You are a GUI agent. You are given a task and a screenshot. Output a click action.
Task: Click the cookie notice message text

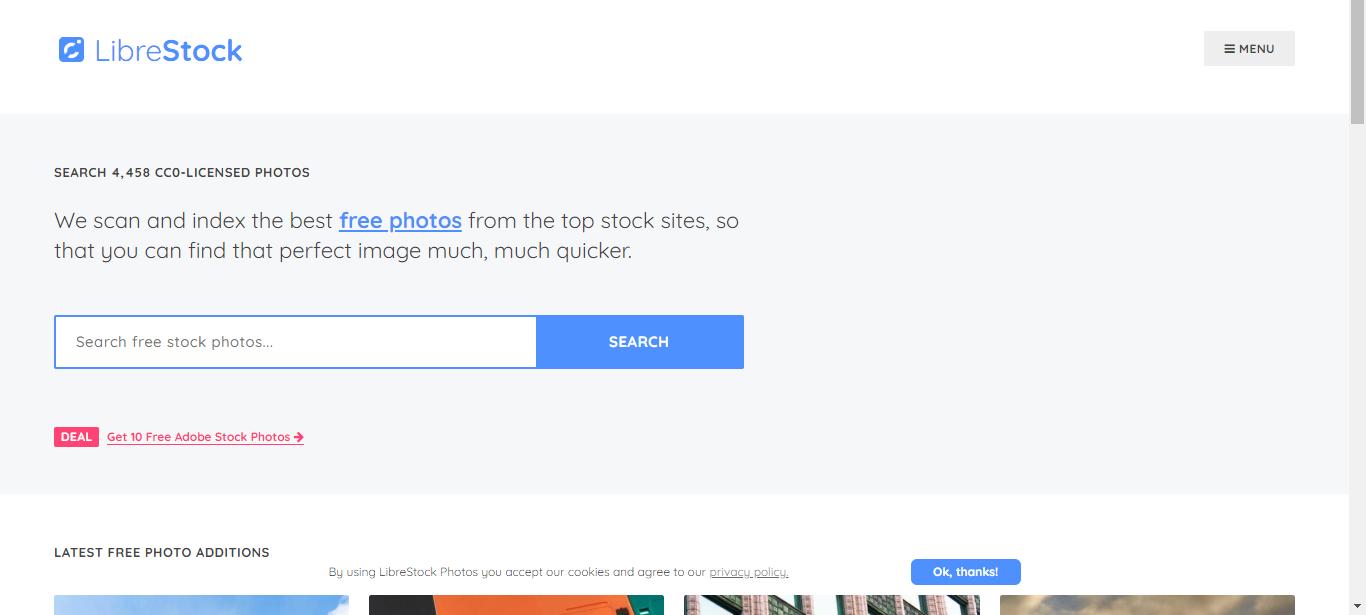point(517,572)
